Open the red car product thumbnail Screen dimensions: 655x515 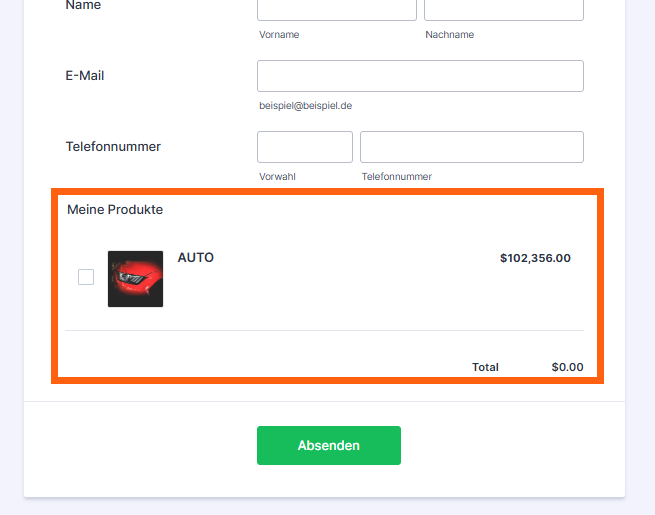[x=135, y=279]
